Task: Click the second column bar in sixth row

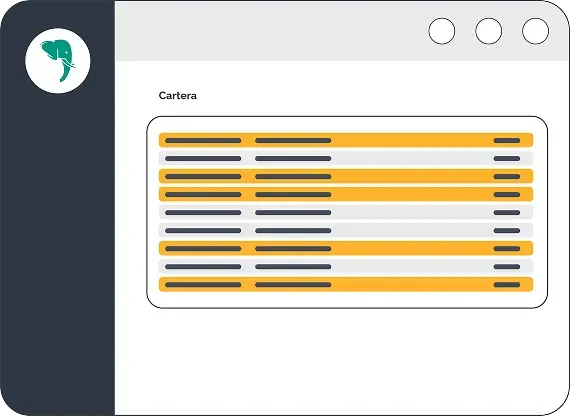Action: 293,230
